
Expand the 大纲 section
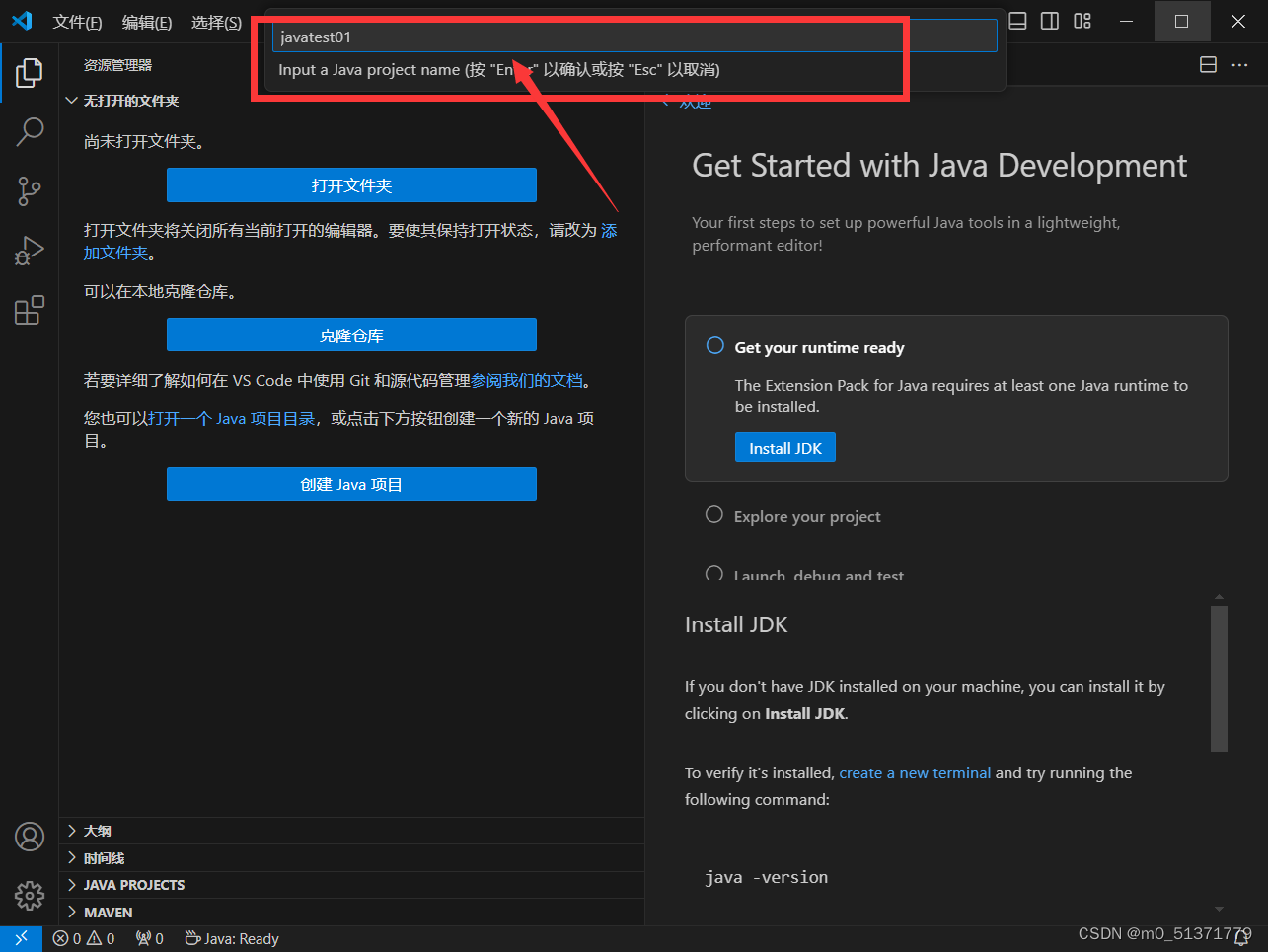(x=351, y=831)
